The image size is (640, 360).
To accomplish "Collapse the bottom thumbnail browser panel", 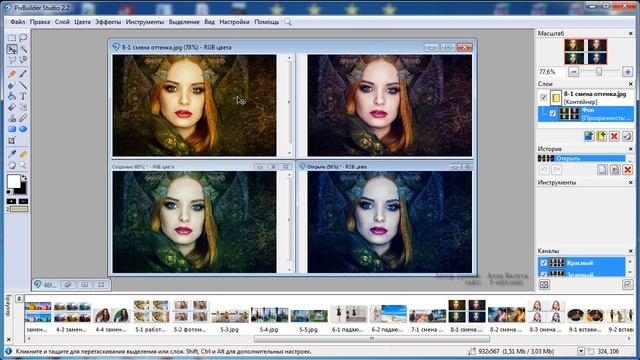I will click(19, 299).
